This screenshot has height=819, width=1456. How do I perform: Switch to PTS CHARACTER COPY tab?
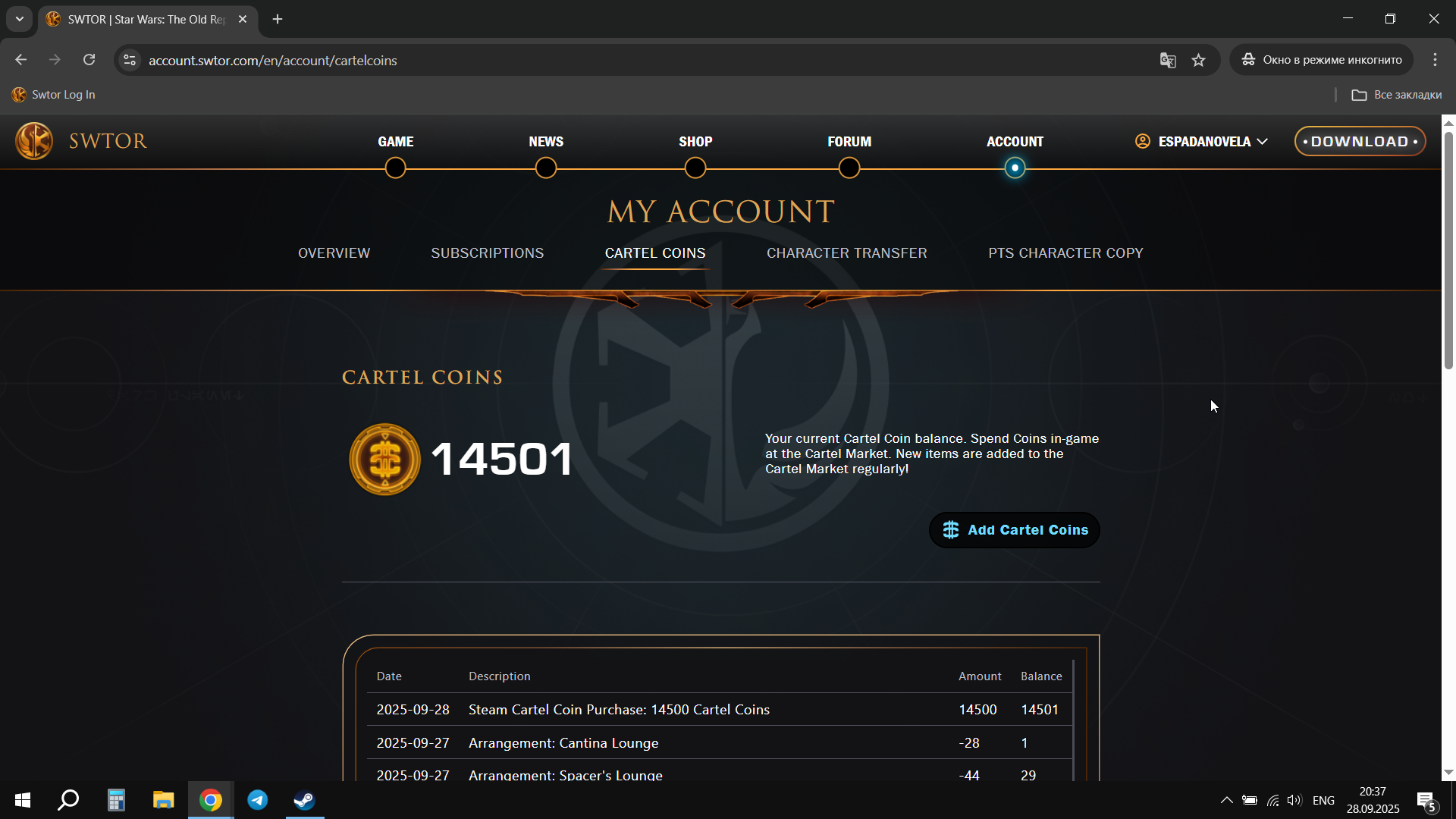pyautogui.click(x=1065, y=253)
